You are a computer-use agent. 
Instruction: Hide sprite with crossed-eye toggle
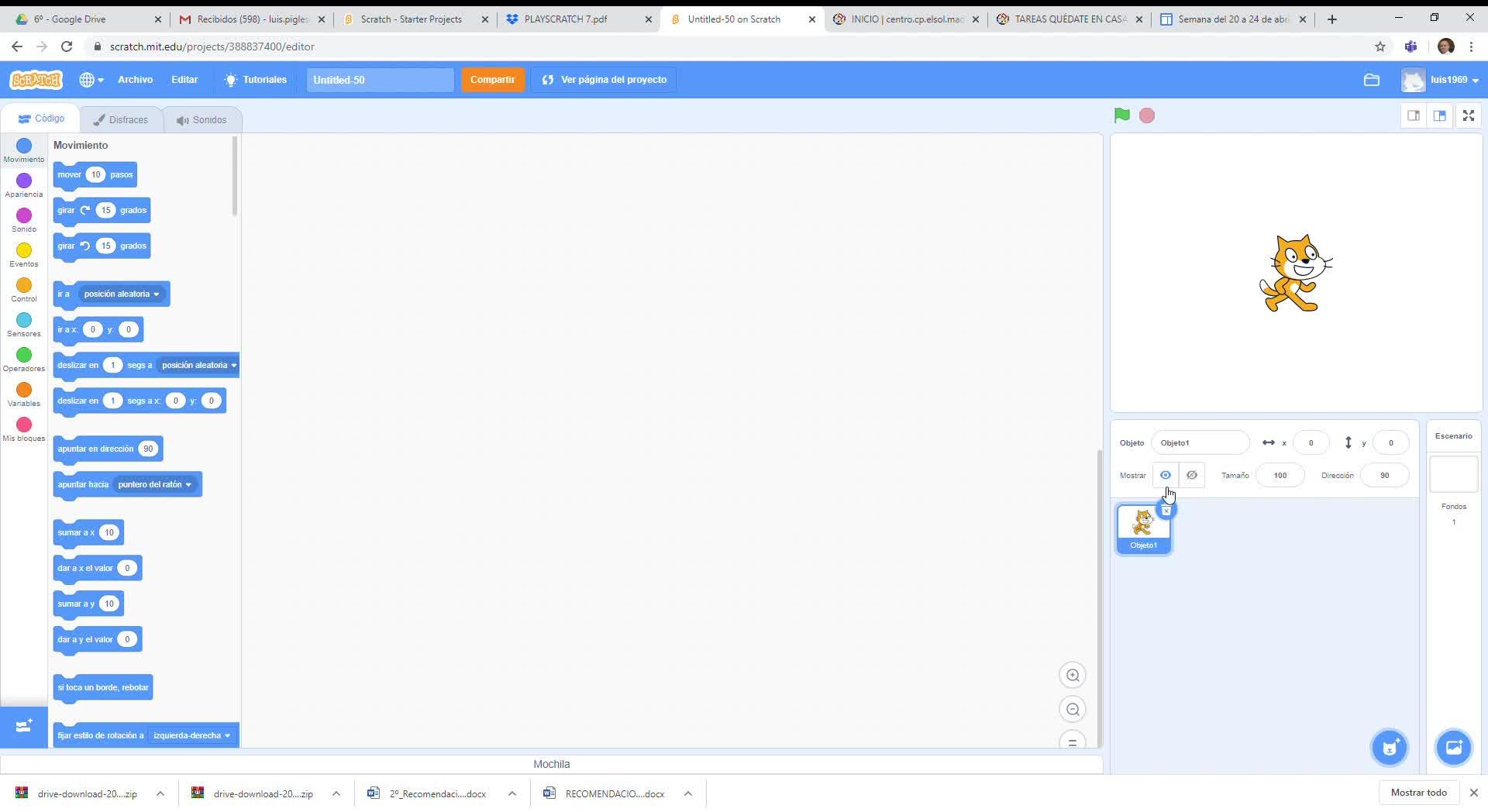tap(1192, 476)
